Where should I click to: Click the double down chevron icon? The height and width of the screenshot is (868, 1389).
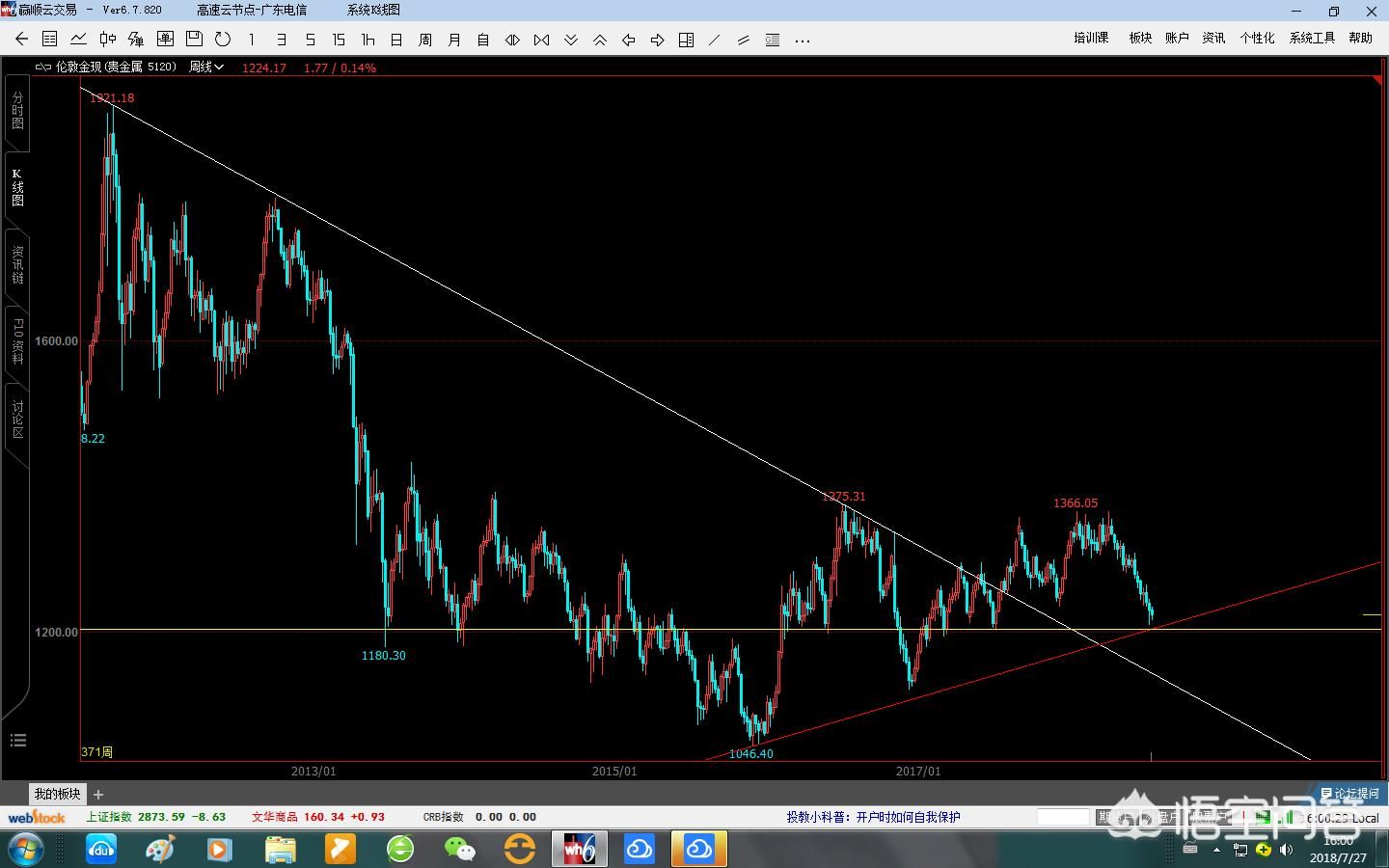point(571,40)
